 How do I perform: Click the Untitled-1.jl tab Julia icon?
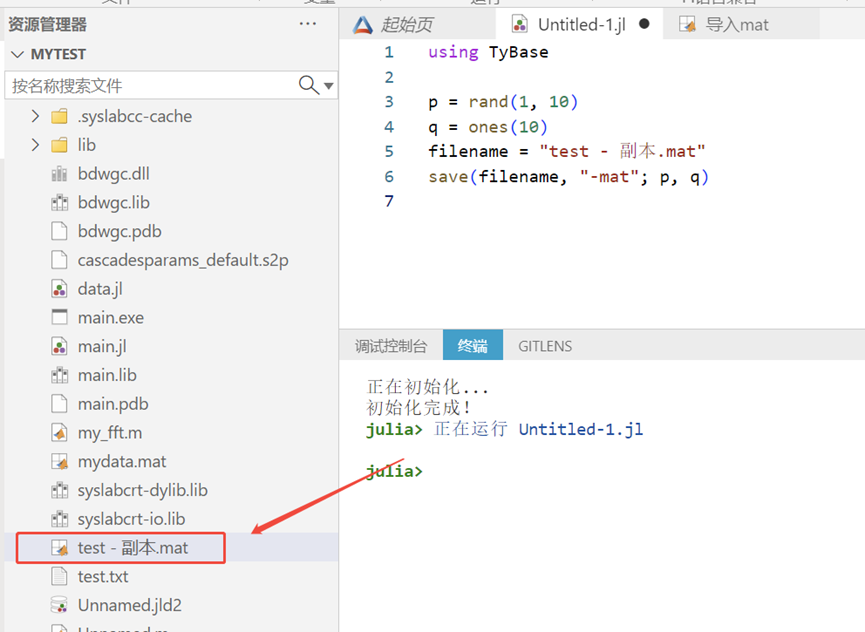coord(519,24)
